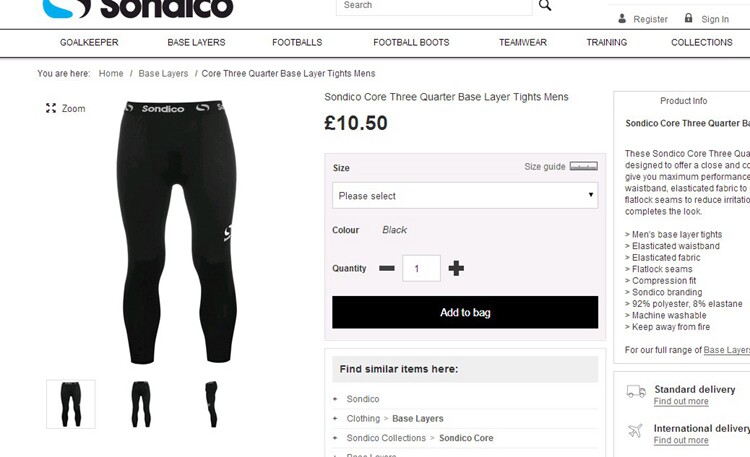Screen dimensions: 750x457
Task: Click the size guide ruler icon
Action: [584, 166]
